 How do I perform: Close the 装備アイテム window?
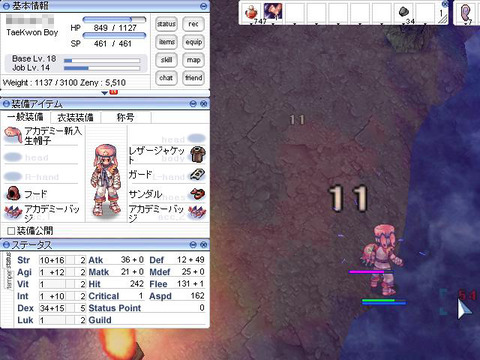(x=203, y=104)
